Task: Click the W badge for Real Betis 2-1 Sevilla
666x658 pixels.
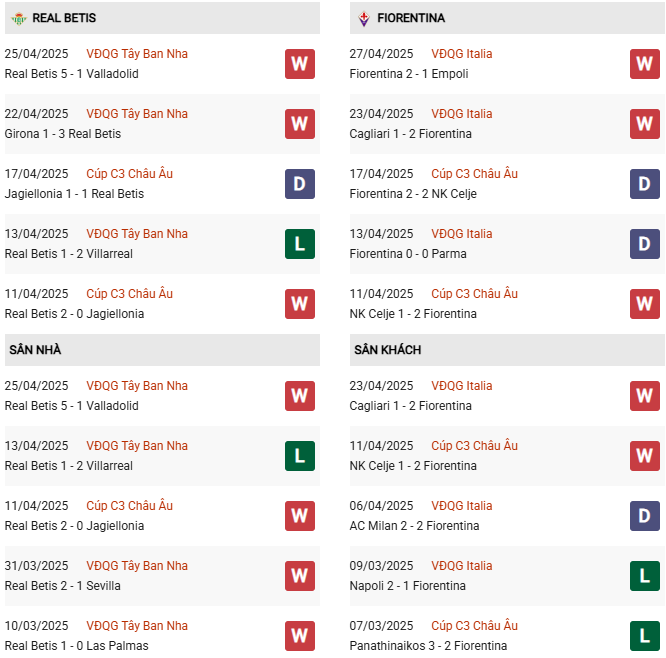Action: coord(300,576)
